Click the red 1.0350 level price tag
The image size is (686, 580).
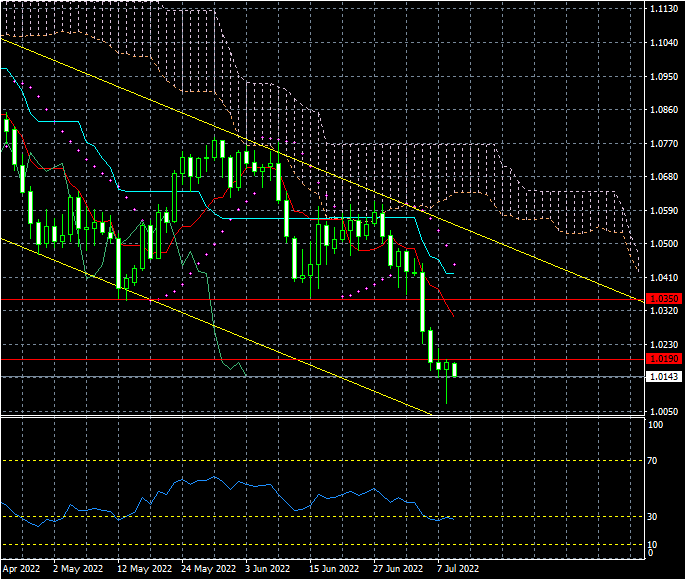[664, 299]
